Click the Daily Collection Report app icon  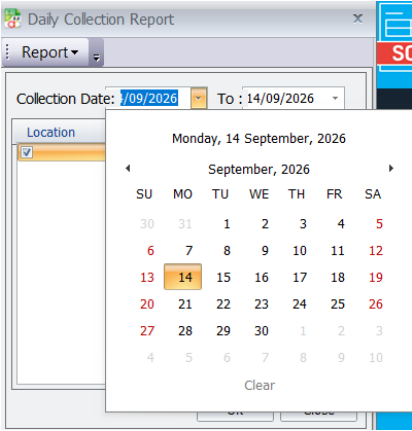point(13,19)
